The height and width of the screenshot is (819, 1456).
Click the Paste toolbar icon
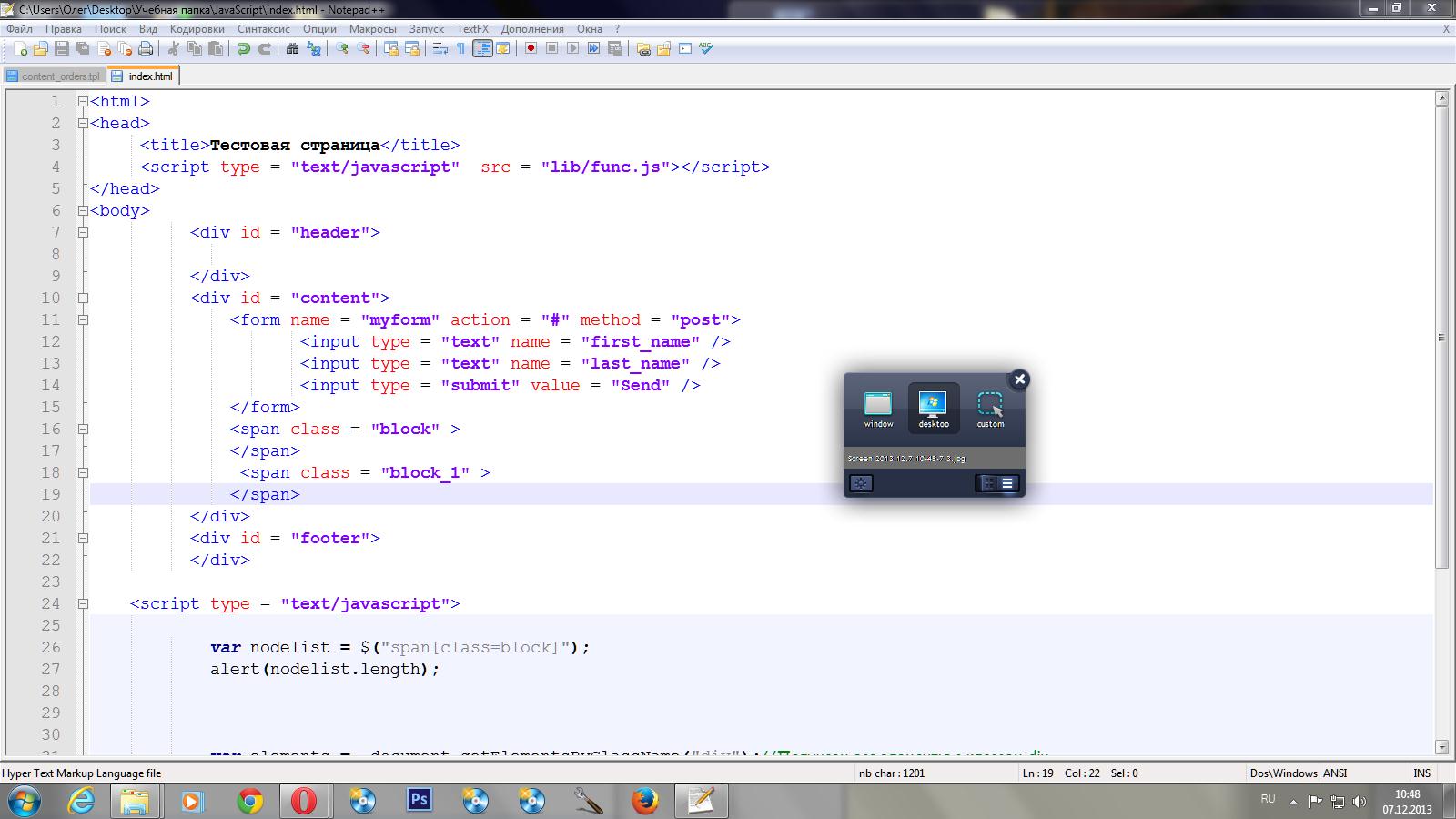click(216, 48)
